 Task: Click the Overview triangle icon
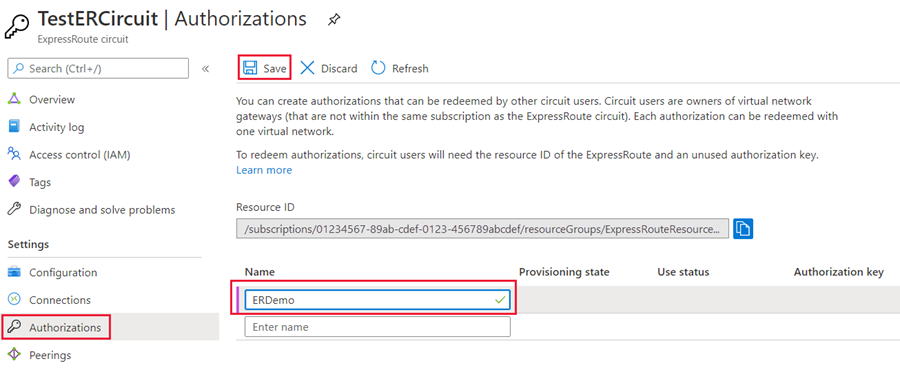coord(14,99)
